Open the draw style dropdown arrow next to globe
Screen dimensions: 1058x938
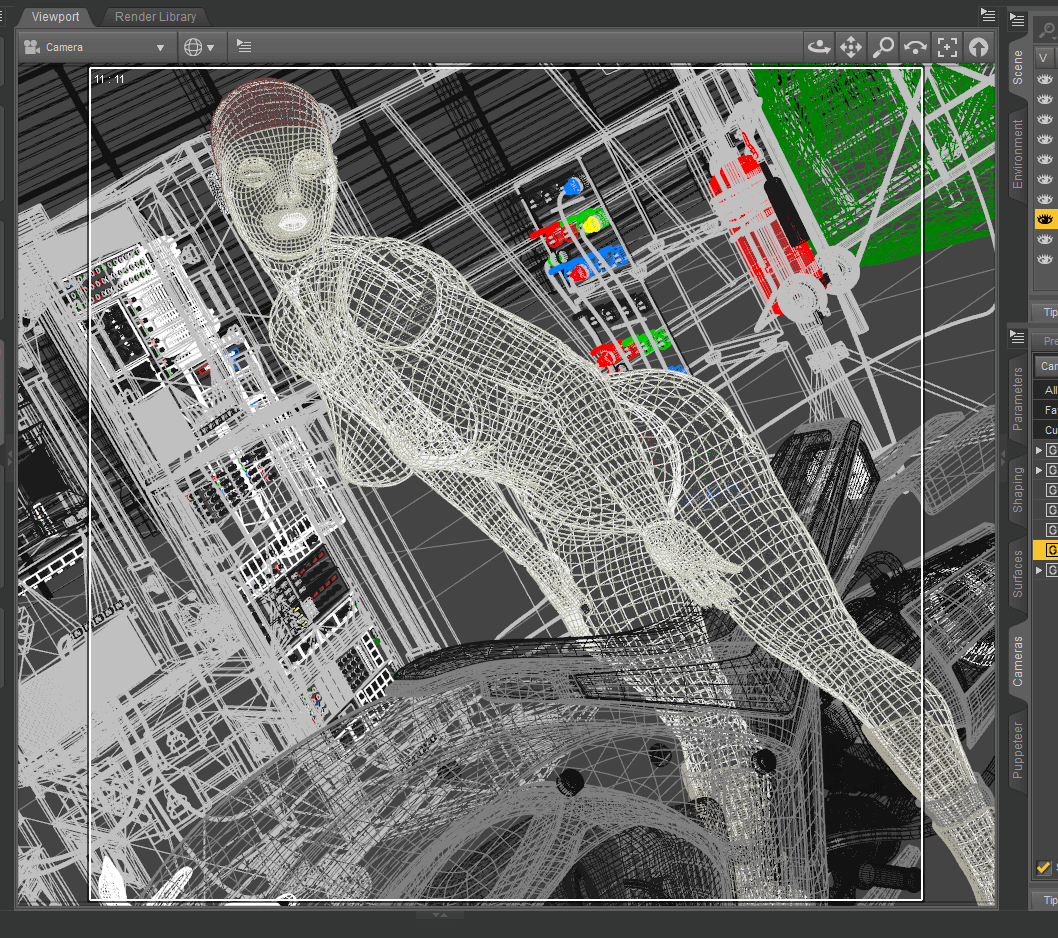pyautogui.click(x=211, y=48)
